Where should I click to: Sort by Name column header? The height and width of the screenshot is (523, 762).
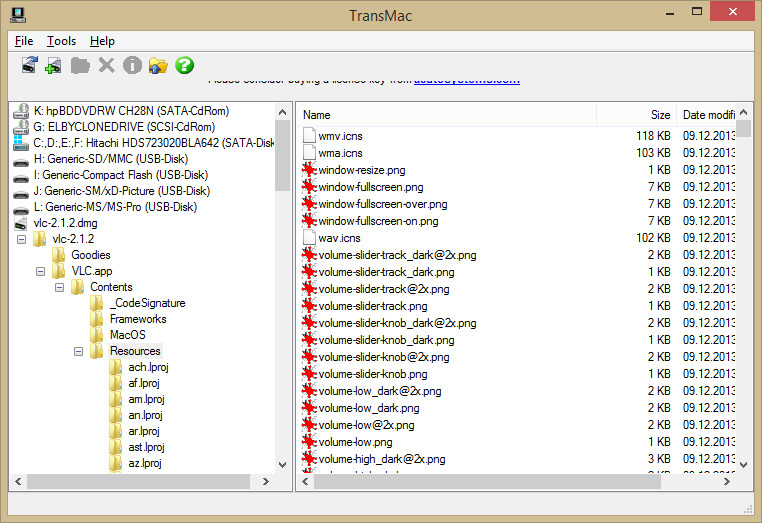tap(447, 115)
